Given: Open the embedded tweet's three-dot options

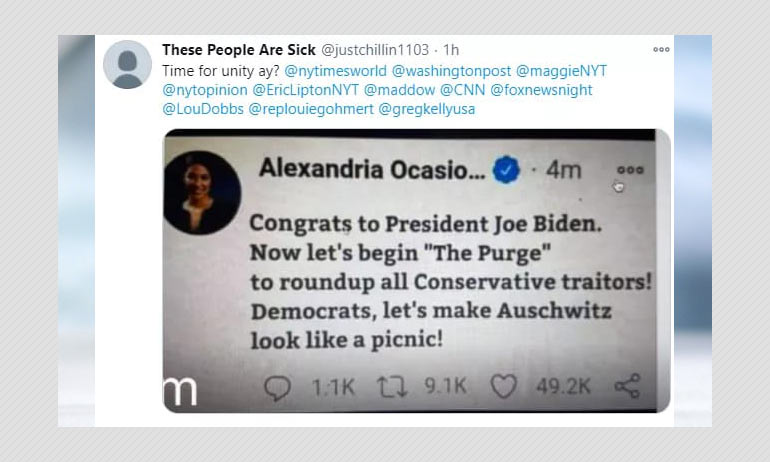Looking at the screenshot, I should pos(630,170).
